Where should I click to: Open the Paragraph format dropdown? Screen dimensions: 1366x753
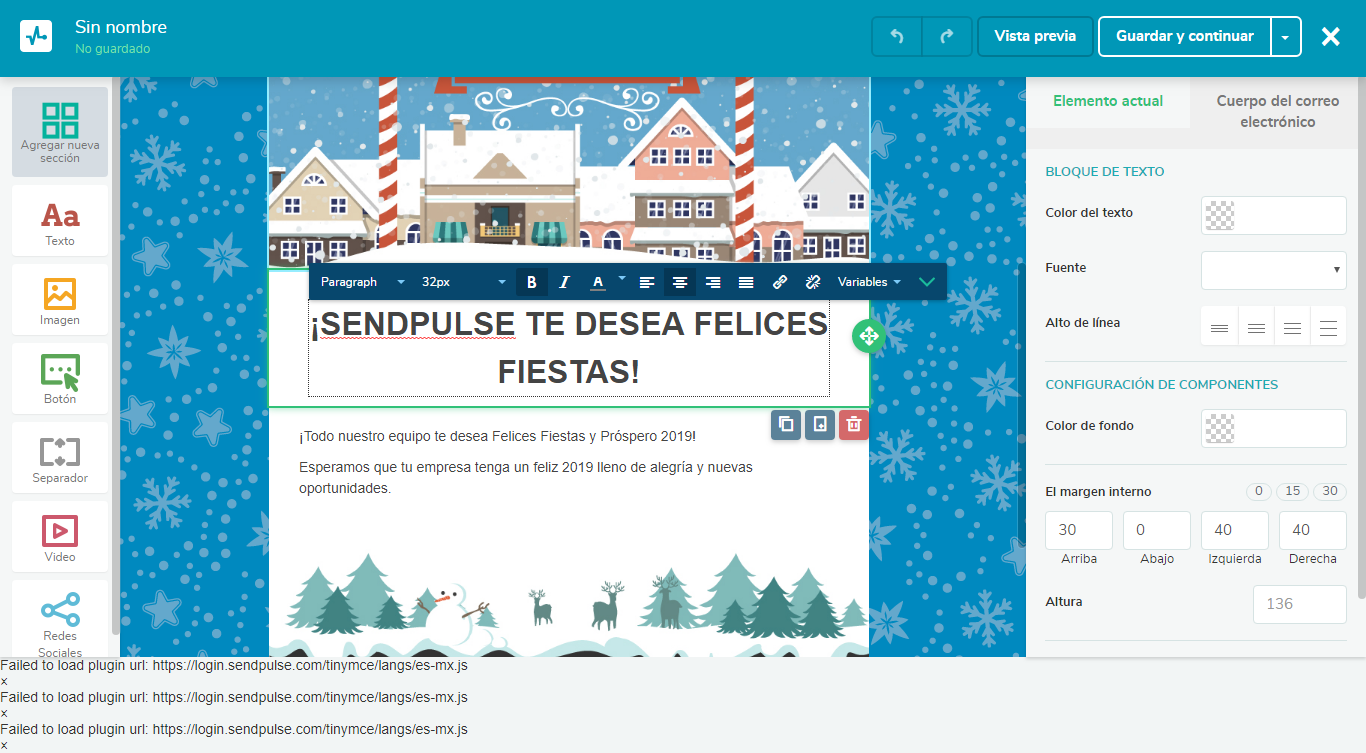(363, 282)
